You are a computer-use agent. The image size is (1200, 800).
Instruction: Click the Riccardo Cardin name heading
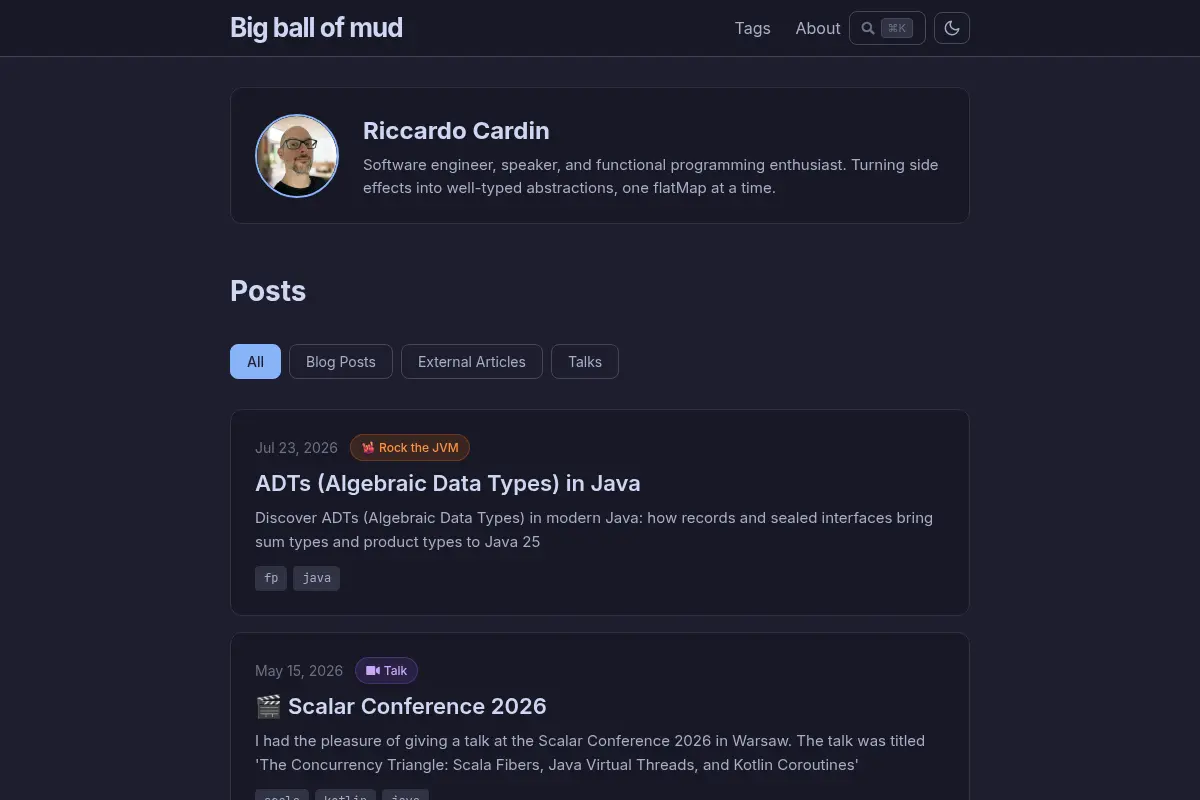(456, 131)
